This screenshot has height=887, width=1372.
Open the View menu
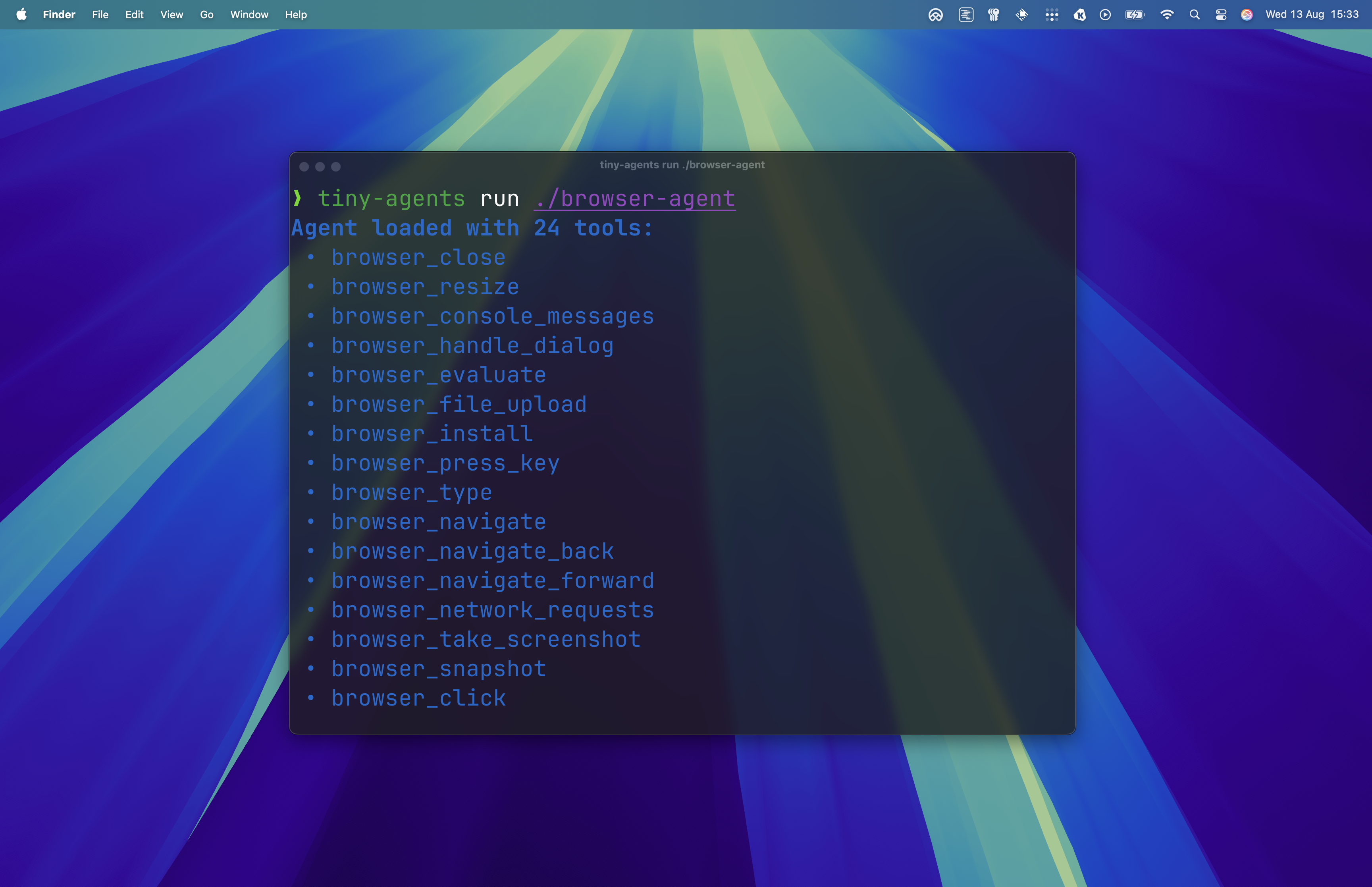171,14
